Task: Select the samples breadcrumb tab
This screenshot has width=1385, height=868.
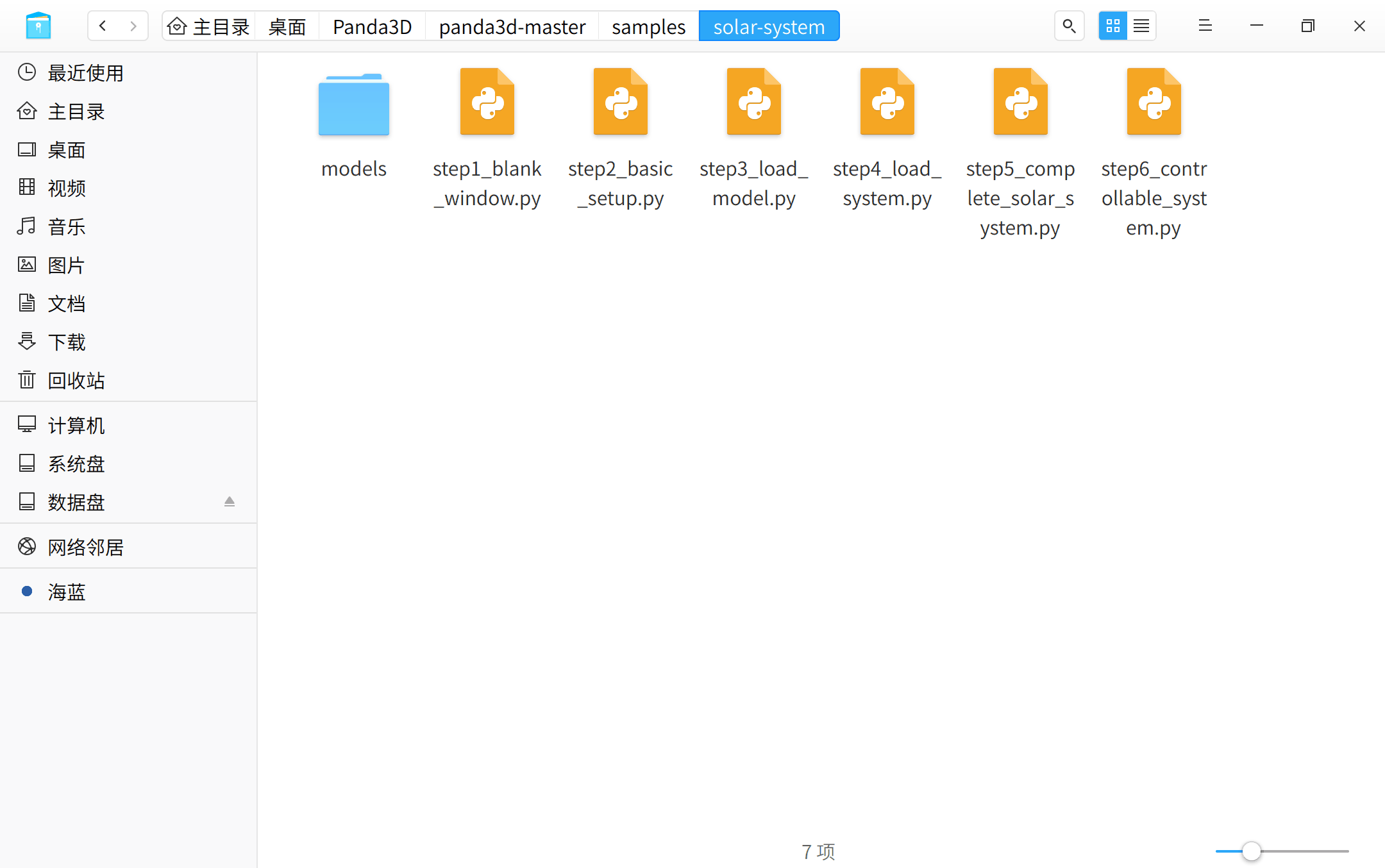Action: pos(648,26)
